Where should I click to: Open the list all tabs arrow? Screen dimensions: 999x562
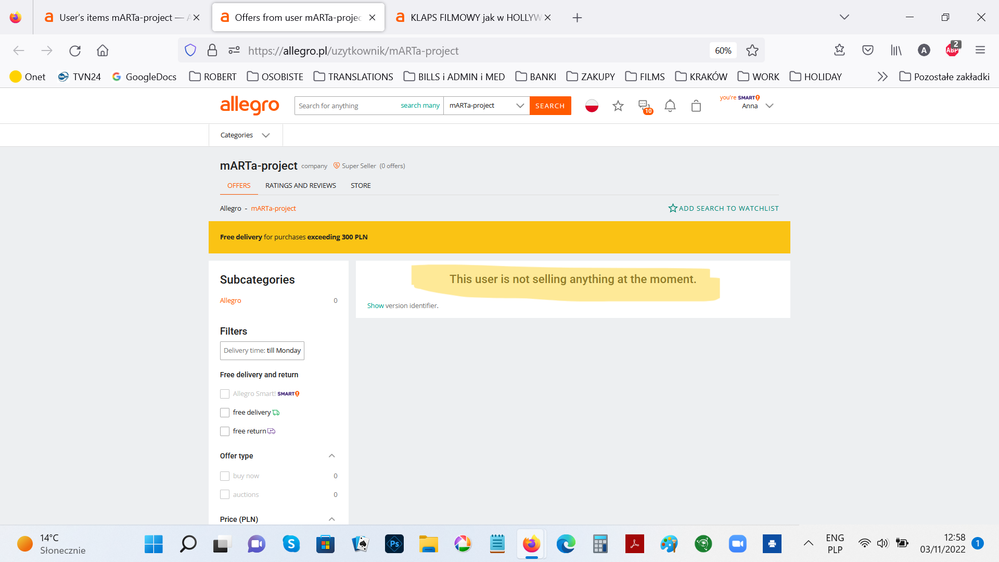[x=844, y=17]
